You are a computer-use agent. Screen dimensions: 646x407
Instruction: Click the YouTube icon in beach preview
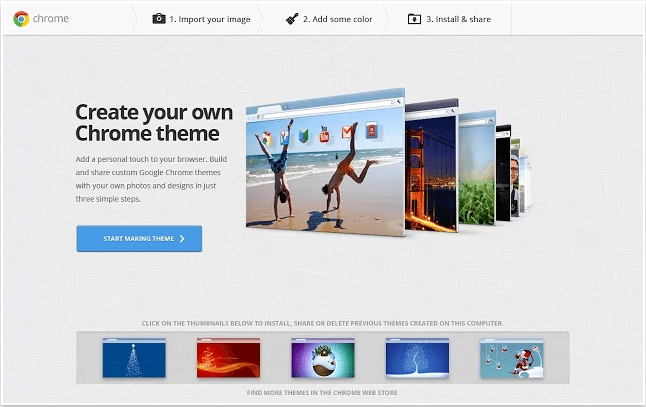pos(324,134)
